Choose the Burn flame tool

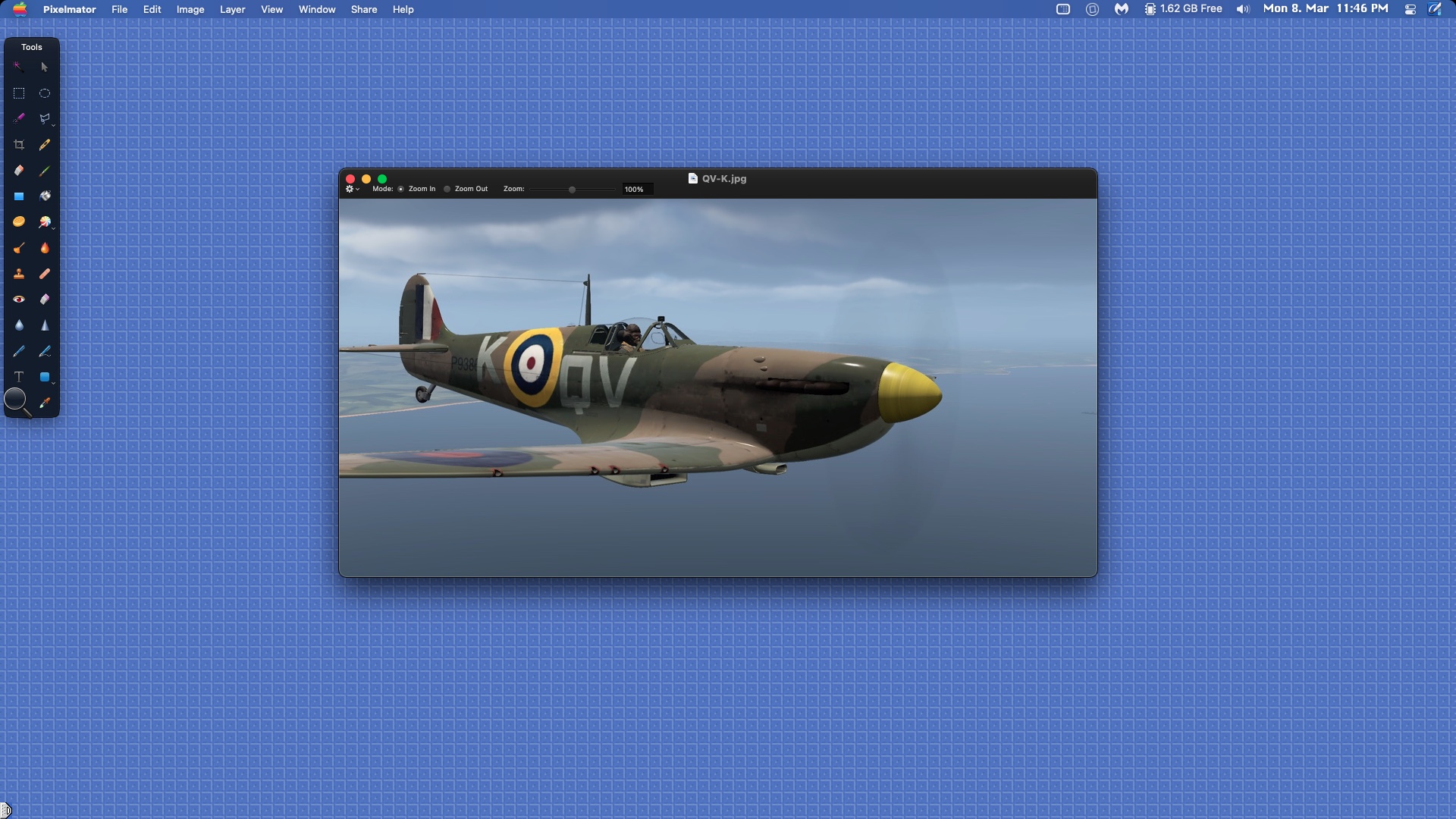(45, 248)
